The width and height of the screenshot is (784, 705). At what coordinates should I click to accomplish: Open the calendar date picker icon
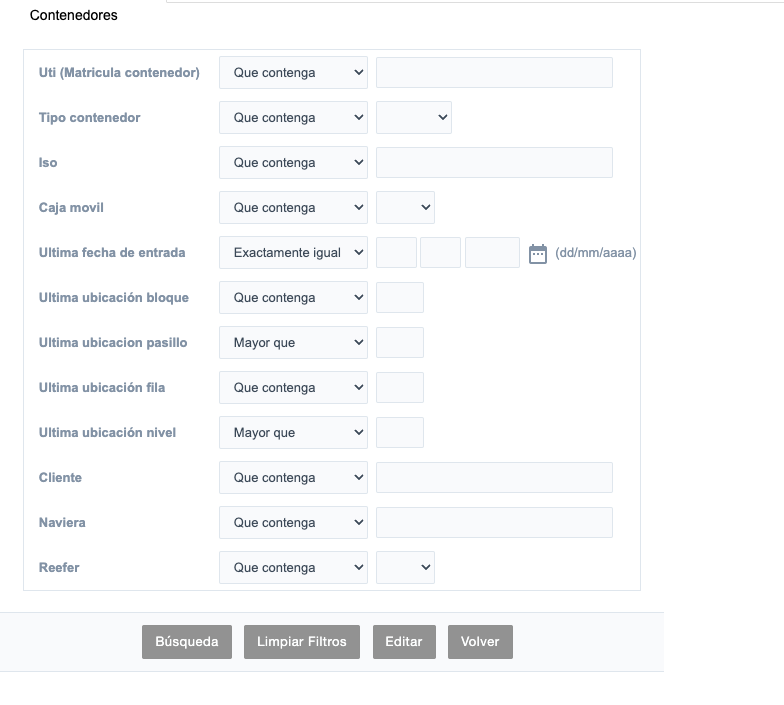click(x=538, y=253)
